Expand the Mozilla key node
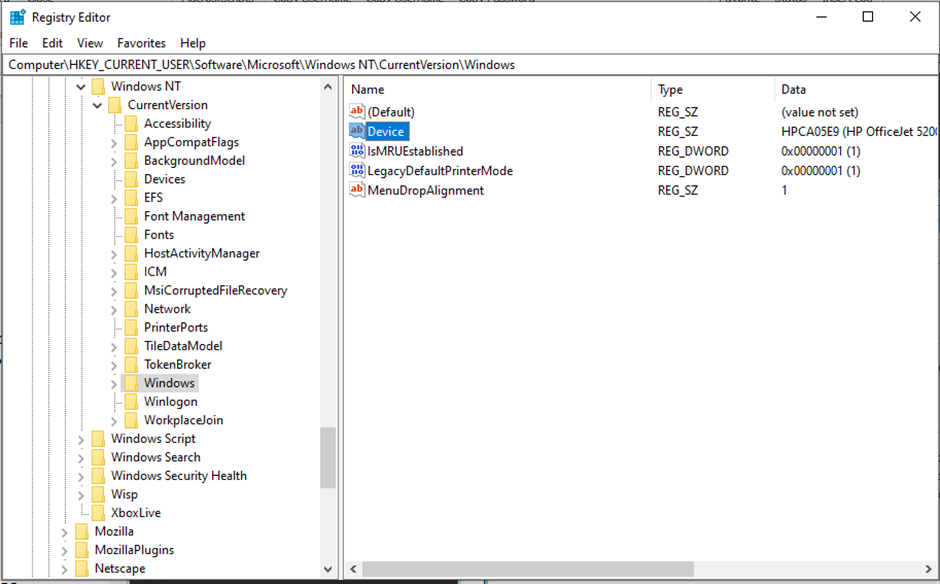The image size is (940, 584). pyautogui.click(x=65, y=532)
